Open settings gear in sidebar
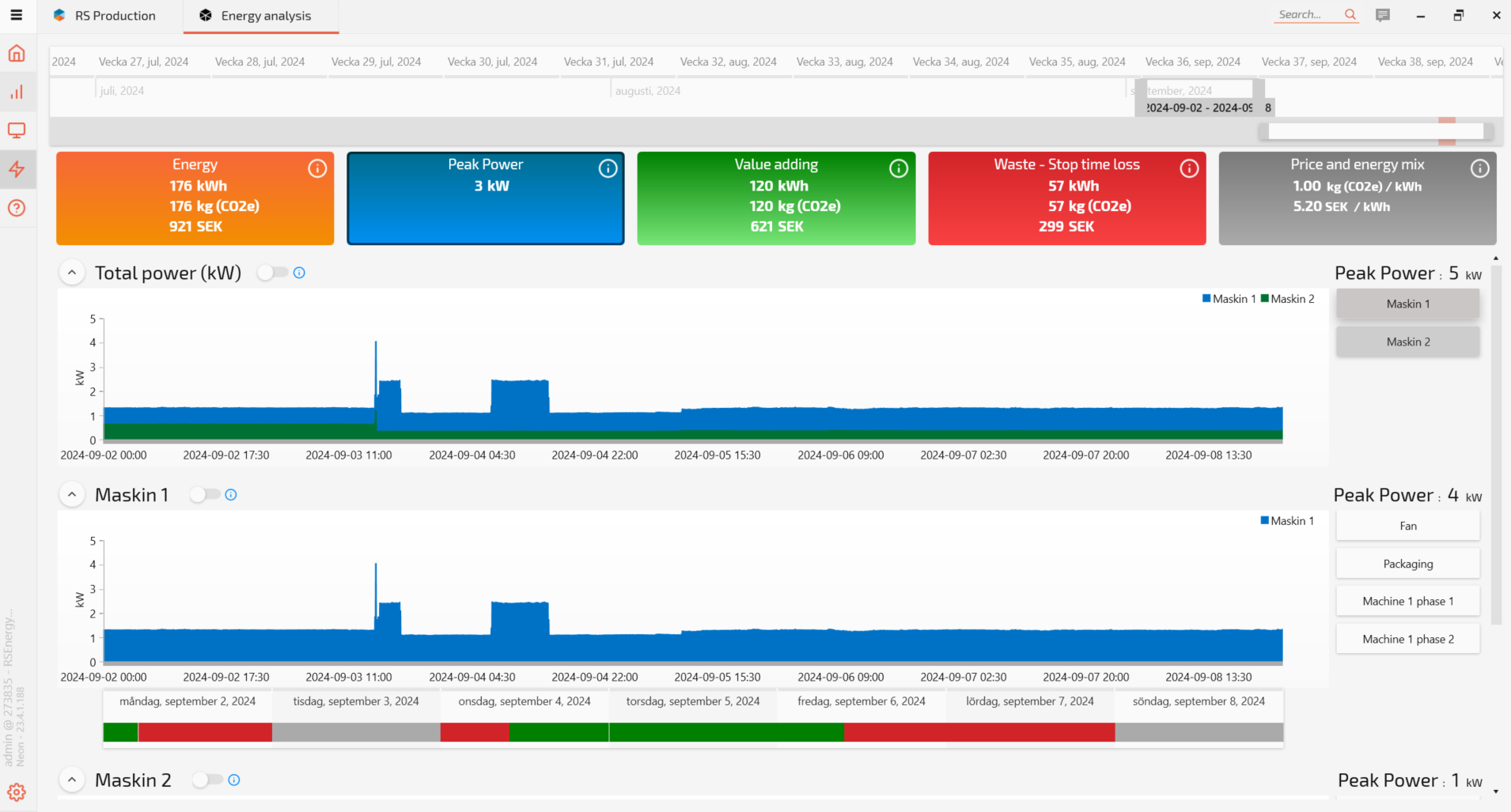Screen dimensions: 1511x812 (x=17, y=792)
